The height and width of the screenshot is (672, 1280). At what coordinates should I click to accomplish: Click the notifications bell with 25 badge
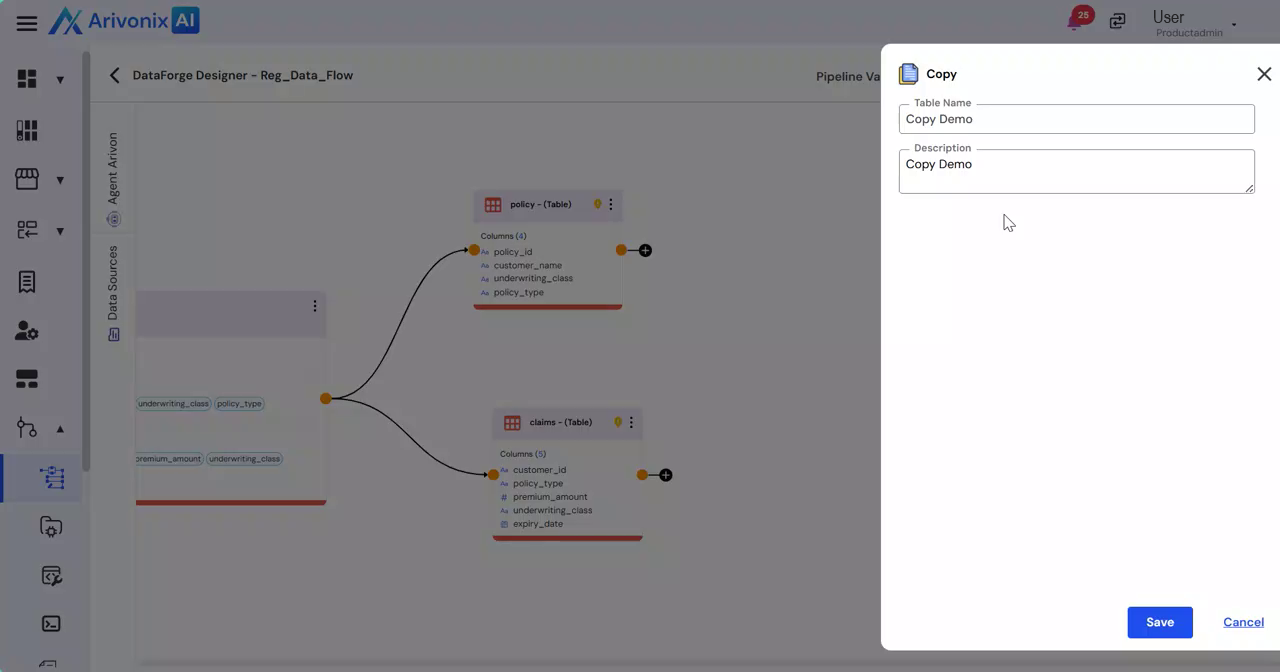(x=1076, y=21)
